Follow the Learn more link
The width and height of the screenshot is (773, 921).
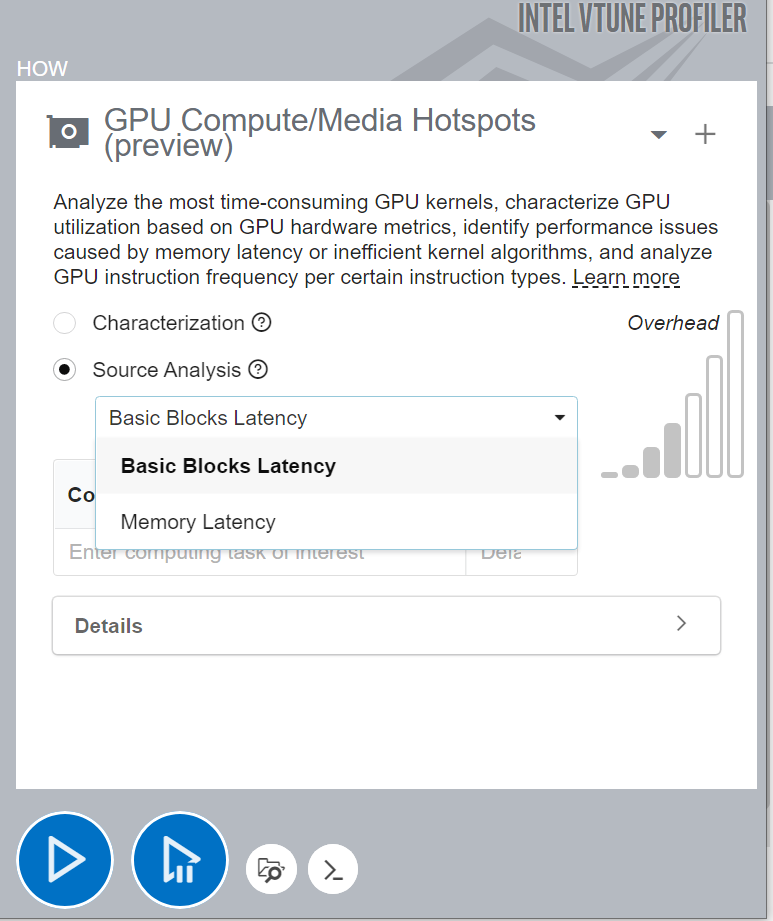(x=626, y=277)
